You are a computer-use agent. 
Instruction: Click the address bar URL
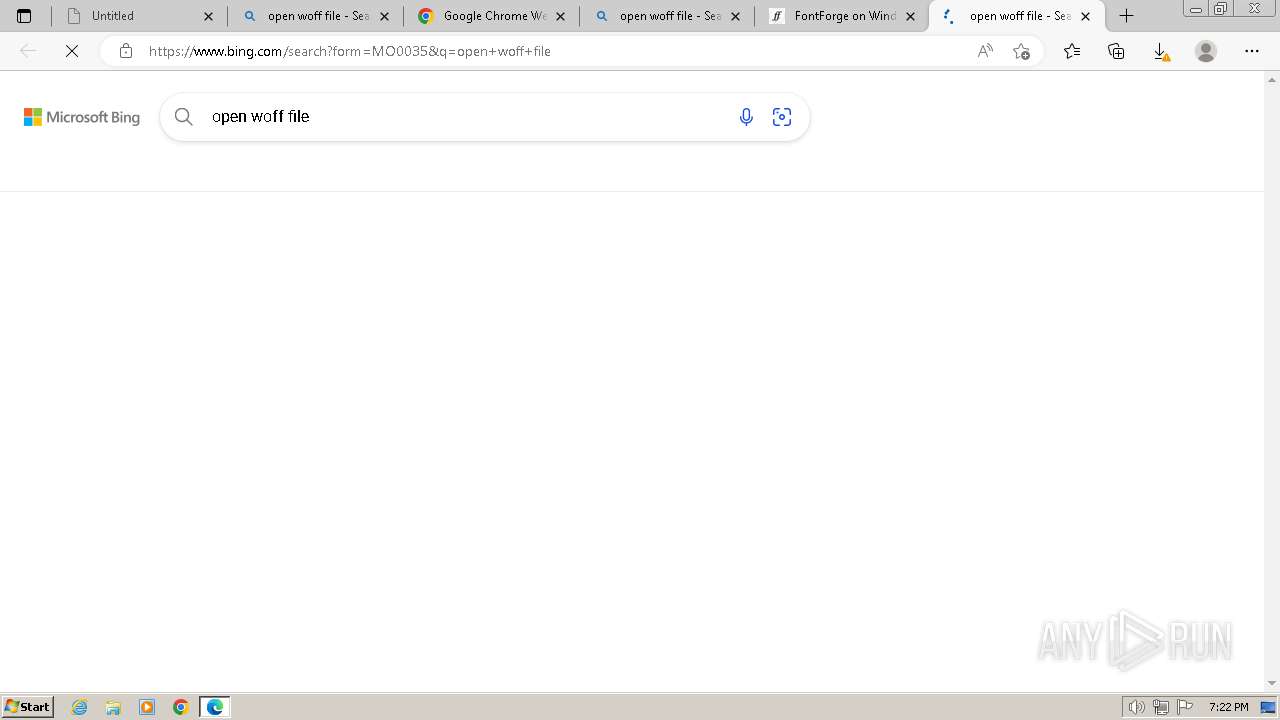point(350,51)
